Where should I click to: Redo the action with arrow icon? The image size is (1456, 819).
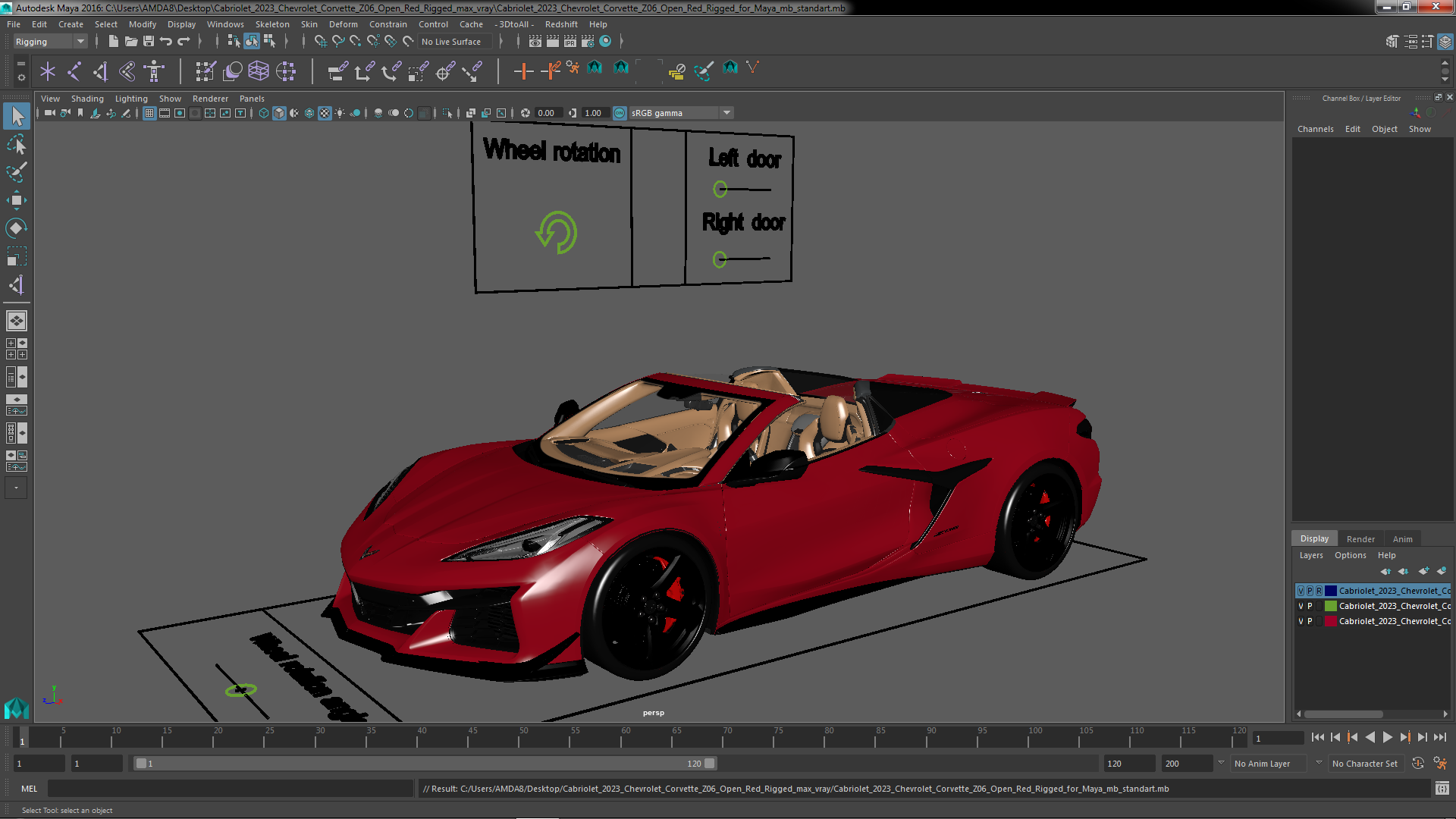[x=183, y=41]
